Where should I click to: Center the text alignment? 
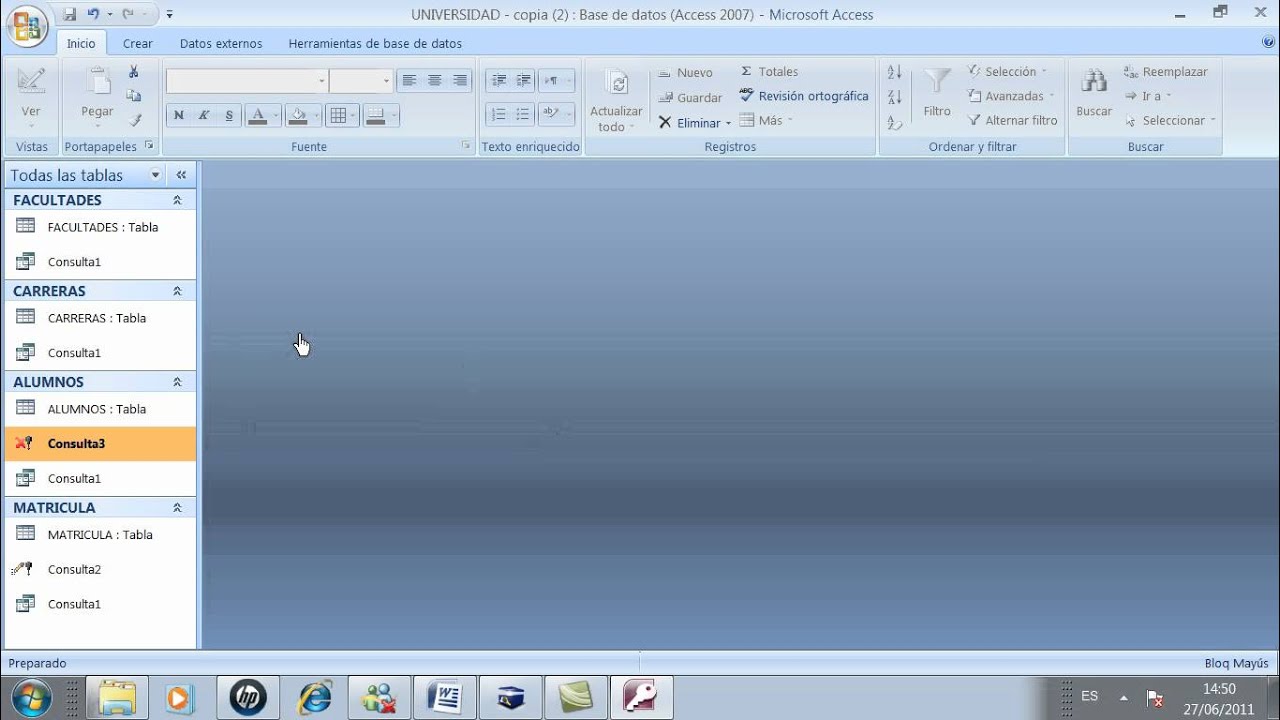[x=435, y=81]
